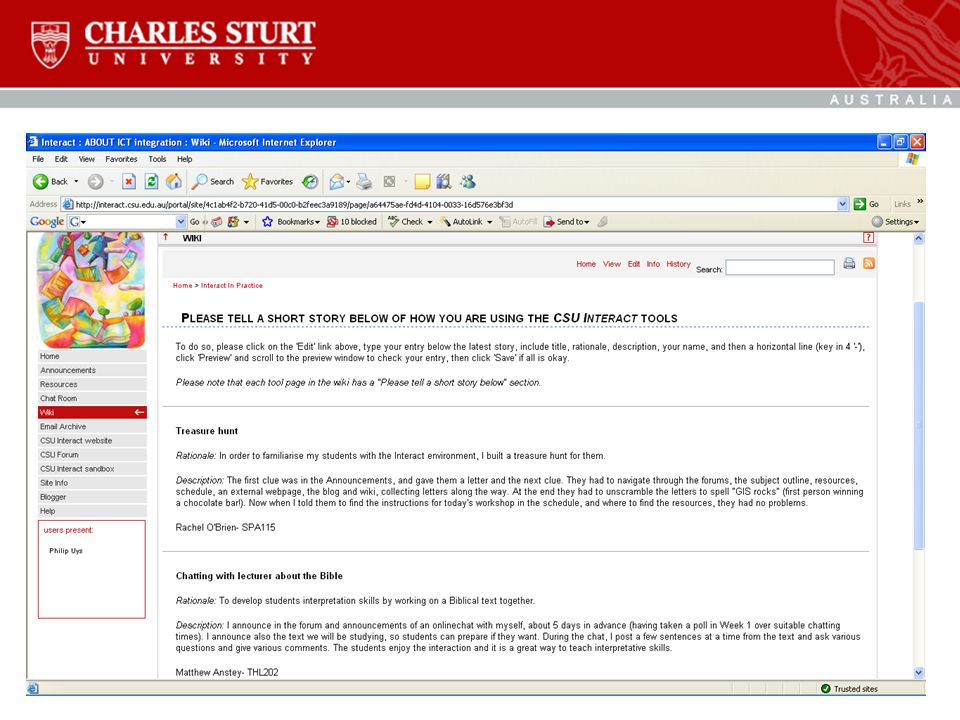The width and height of the screenshot is (960, 720).
Task: Open Chat Room in the sidebar
Action: click(x=92, y=399)
